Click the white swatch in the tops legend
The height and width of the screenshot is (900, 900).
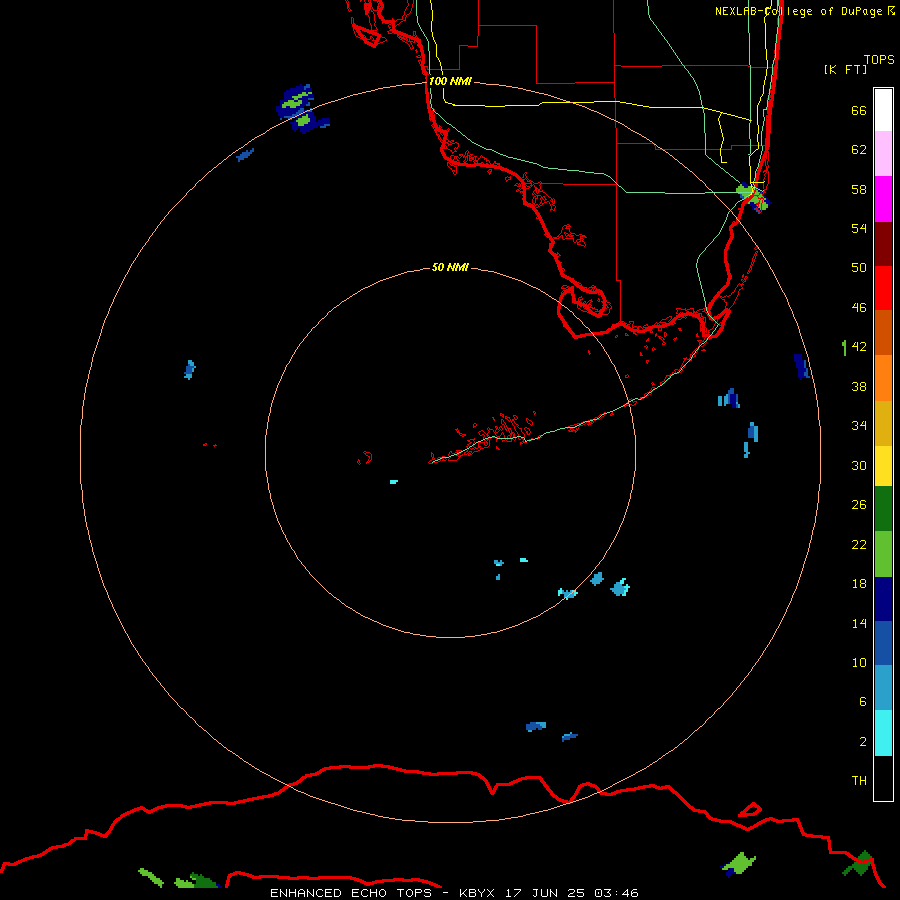pyautogui.click(x=883, y=110)
